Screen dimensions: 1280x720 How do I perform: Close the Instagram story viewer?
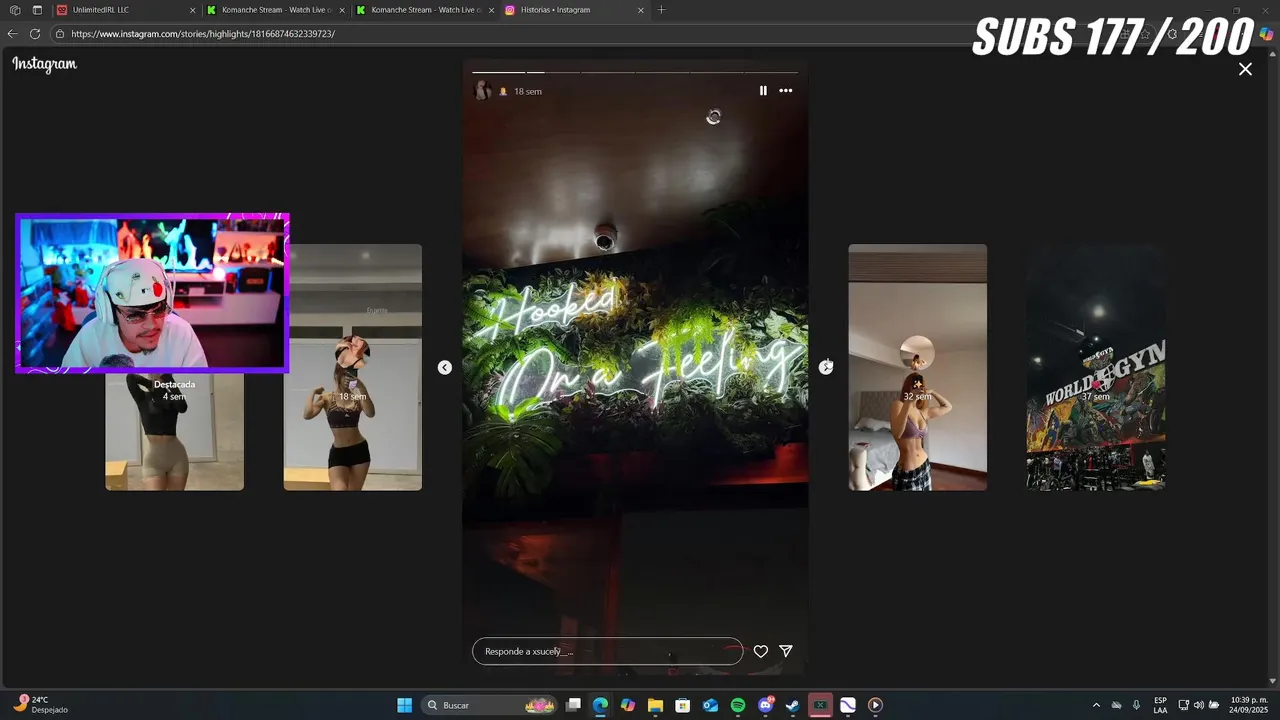[1245, 69]
